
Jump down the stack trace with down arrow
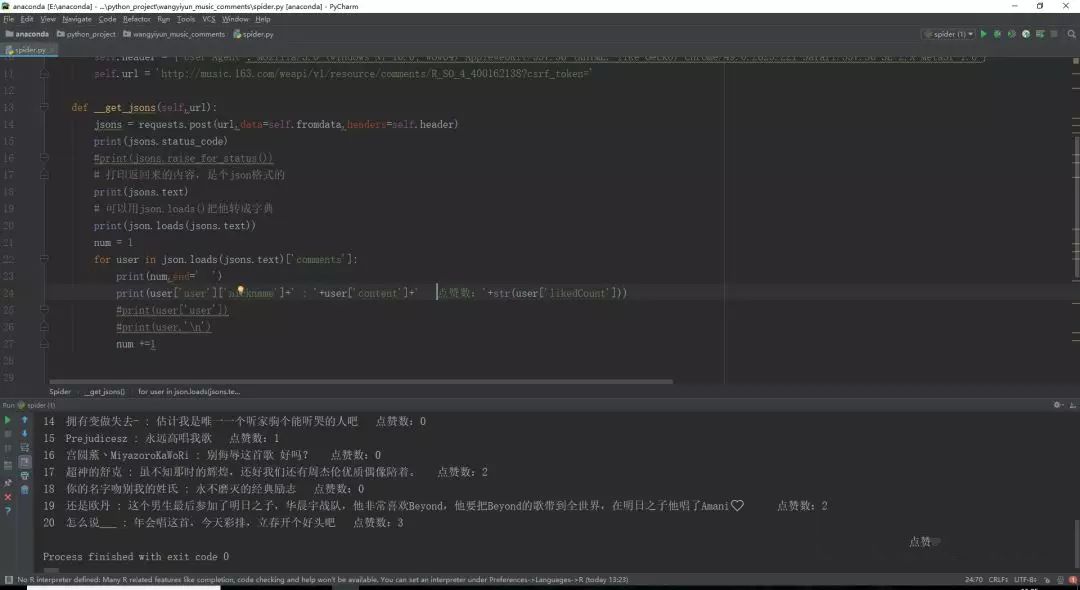[25, 433]
